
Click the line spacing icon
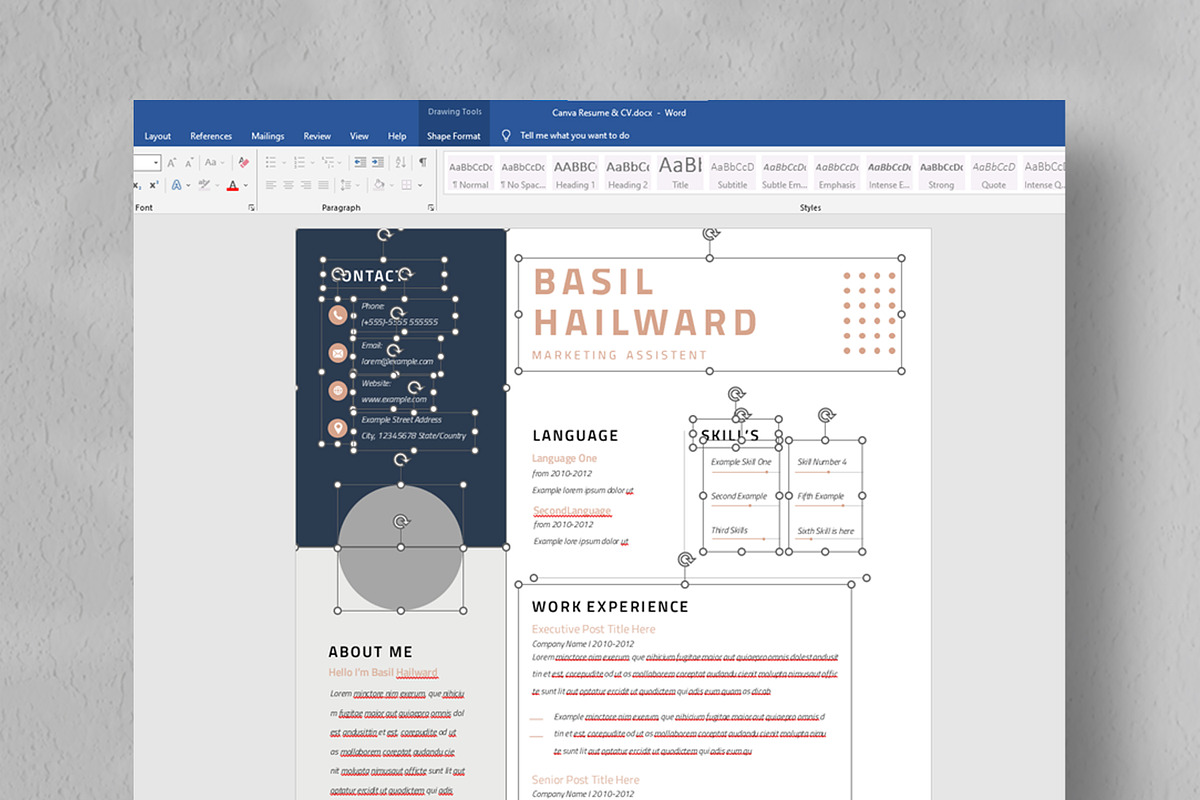pyautogui.click(x=345, y=185)
